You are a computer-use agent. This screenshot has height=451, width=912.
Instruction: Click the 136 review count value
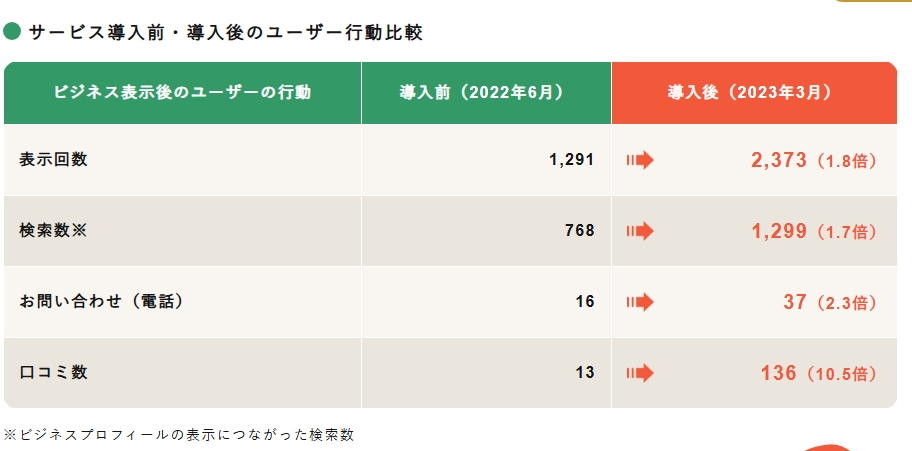click(779, 373)
